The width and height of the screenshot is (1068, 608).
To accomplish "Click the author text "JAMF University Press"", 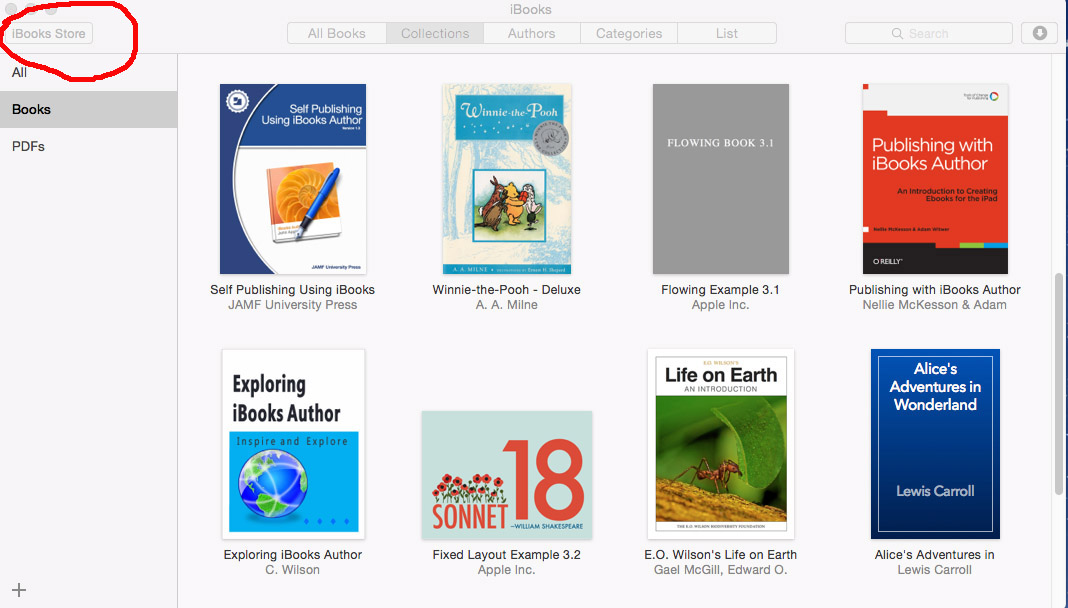I will point(292,305).
